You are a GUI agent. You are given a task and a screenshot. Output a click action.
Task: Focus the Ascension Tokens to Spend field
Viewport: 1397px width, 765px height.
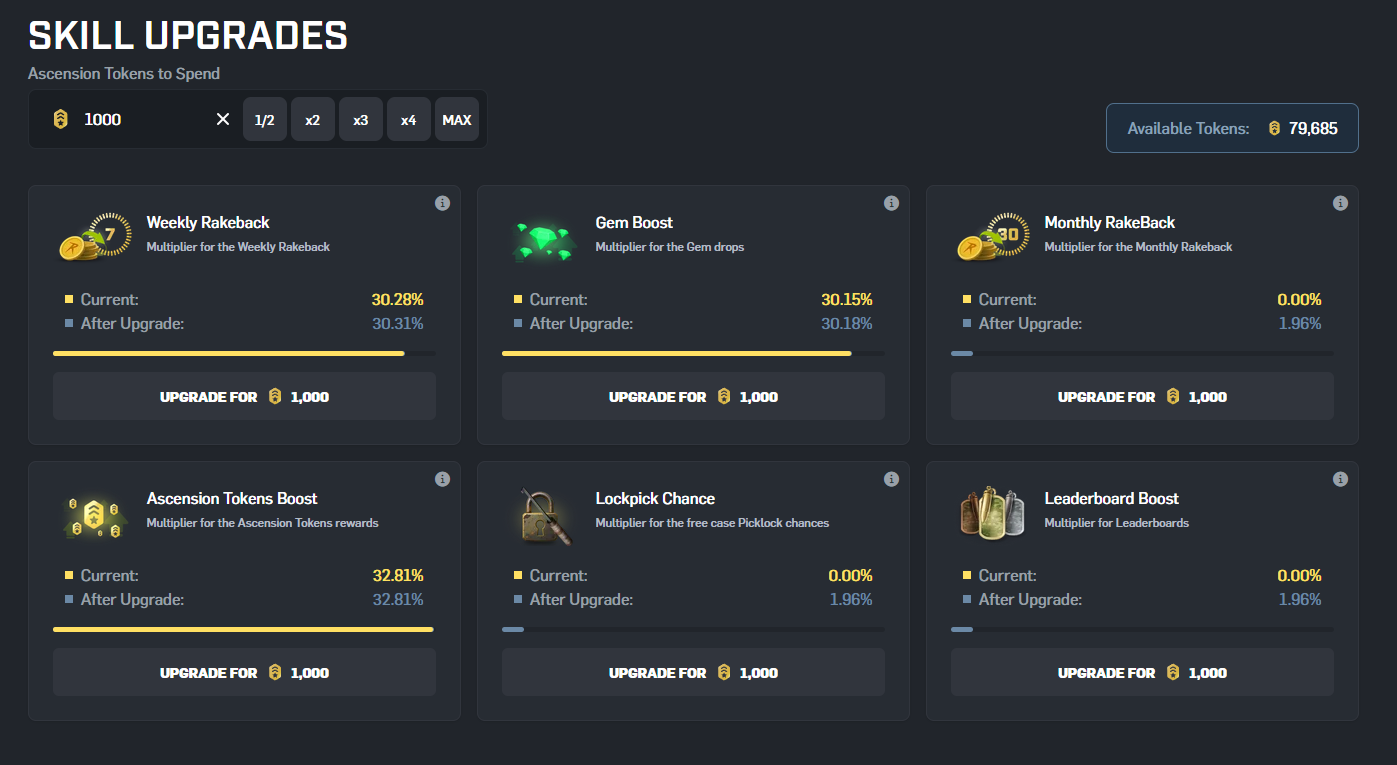tap(140, 120)
